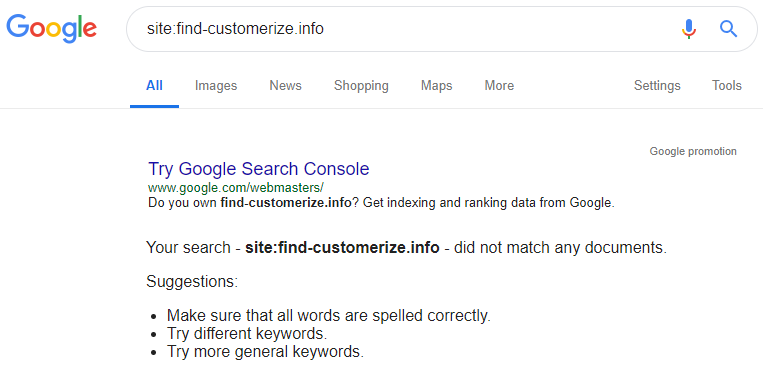Click the promotion snippet about owning find-customerize.info
The width and height of the screenshot is (763, 369).
[381, 203]
